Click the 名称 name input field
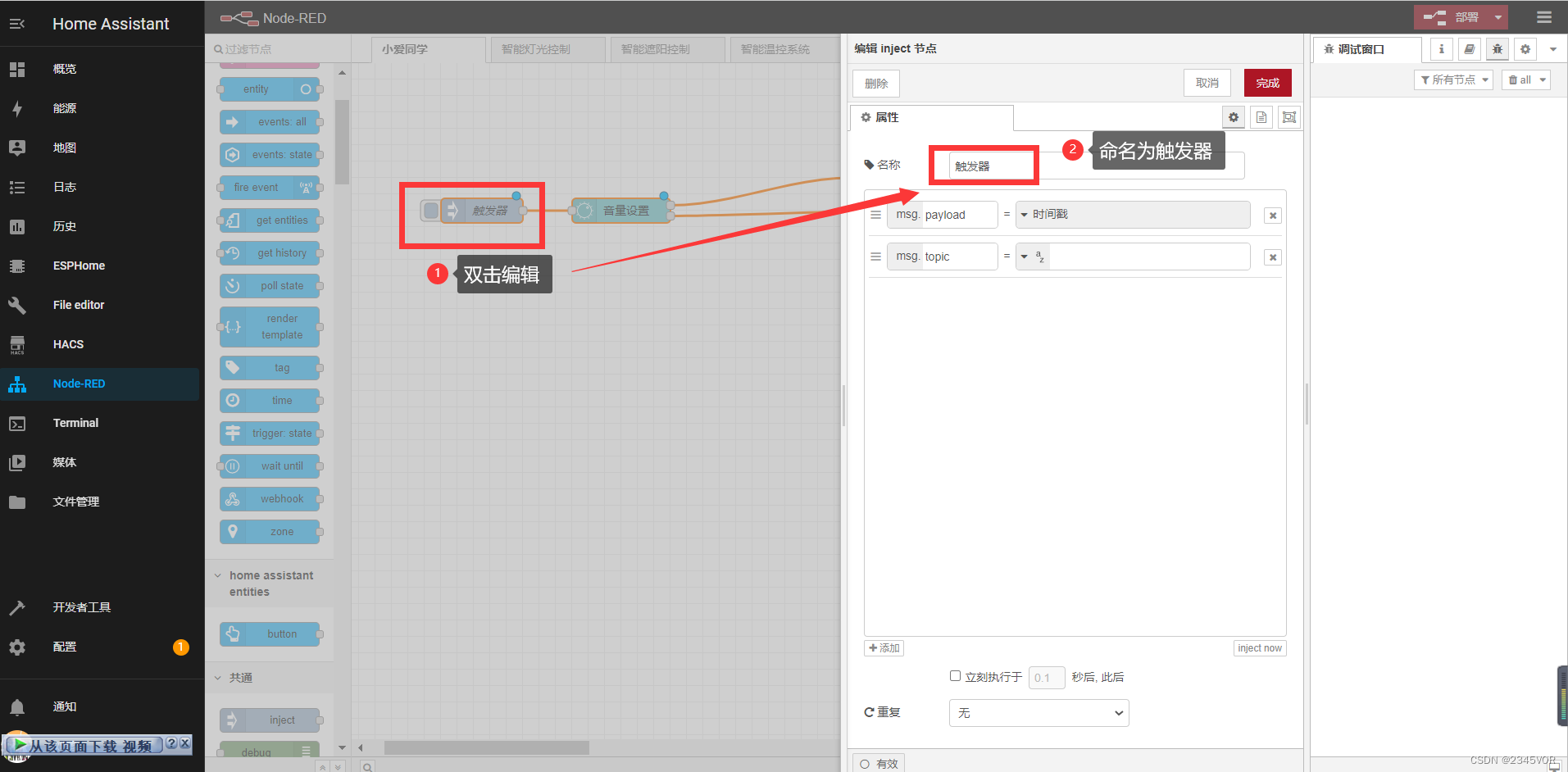 [1097, 166]
